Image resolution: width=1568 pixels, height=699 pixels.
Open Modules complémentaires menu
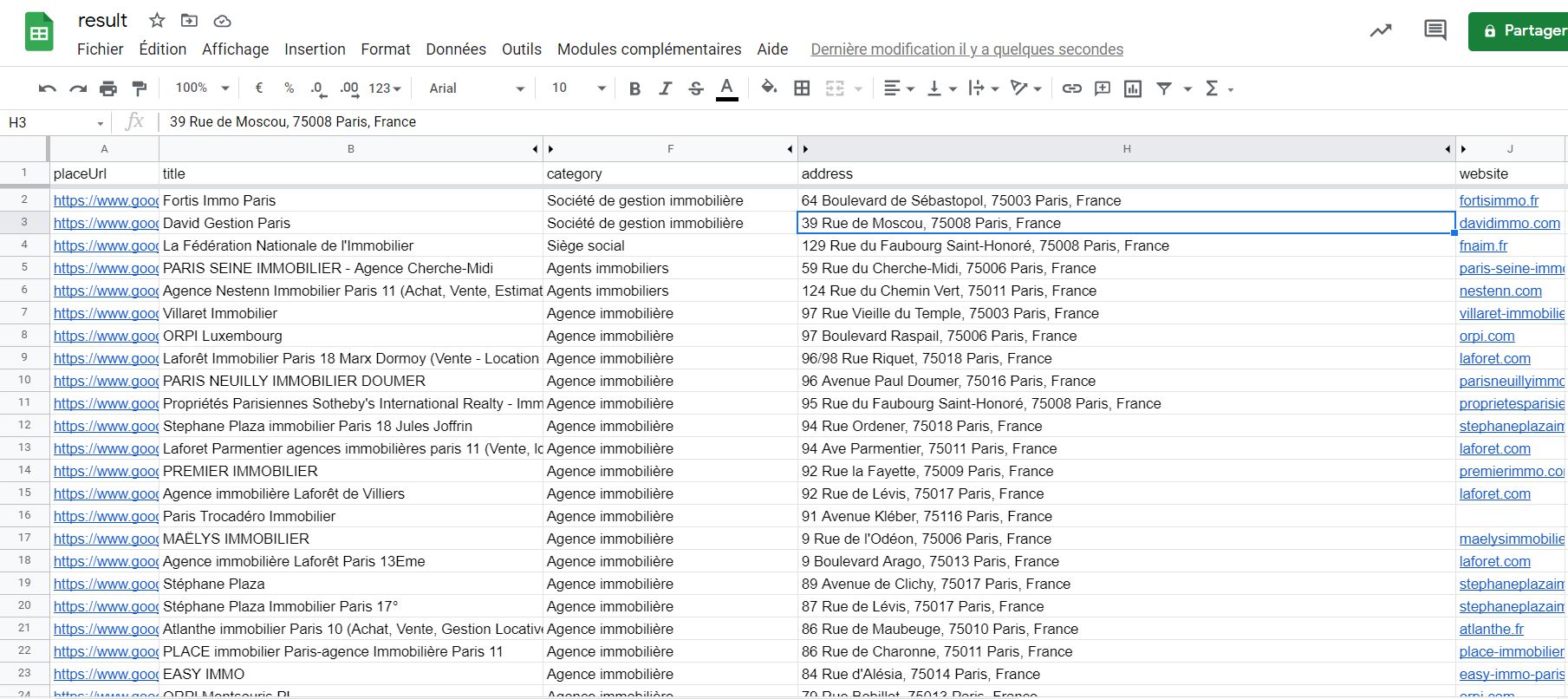coord(649,49)
